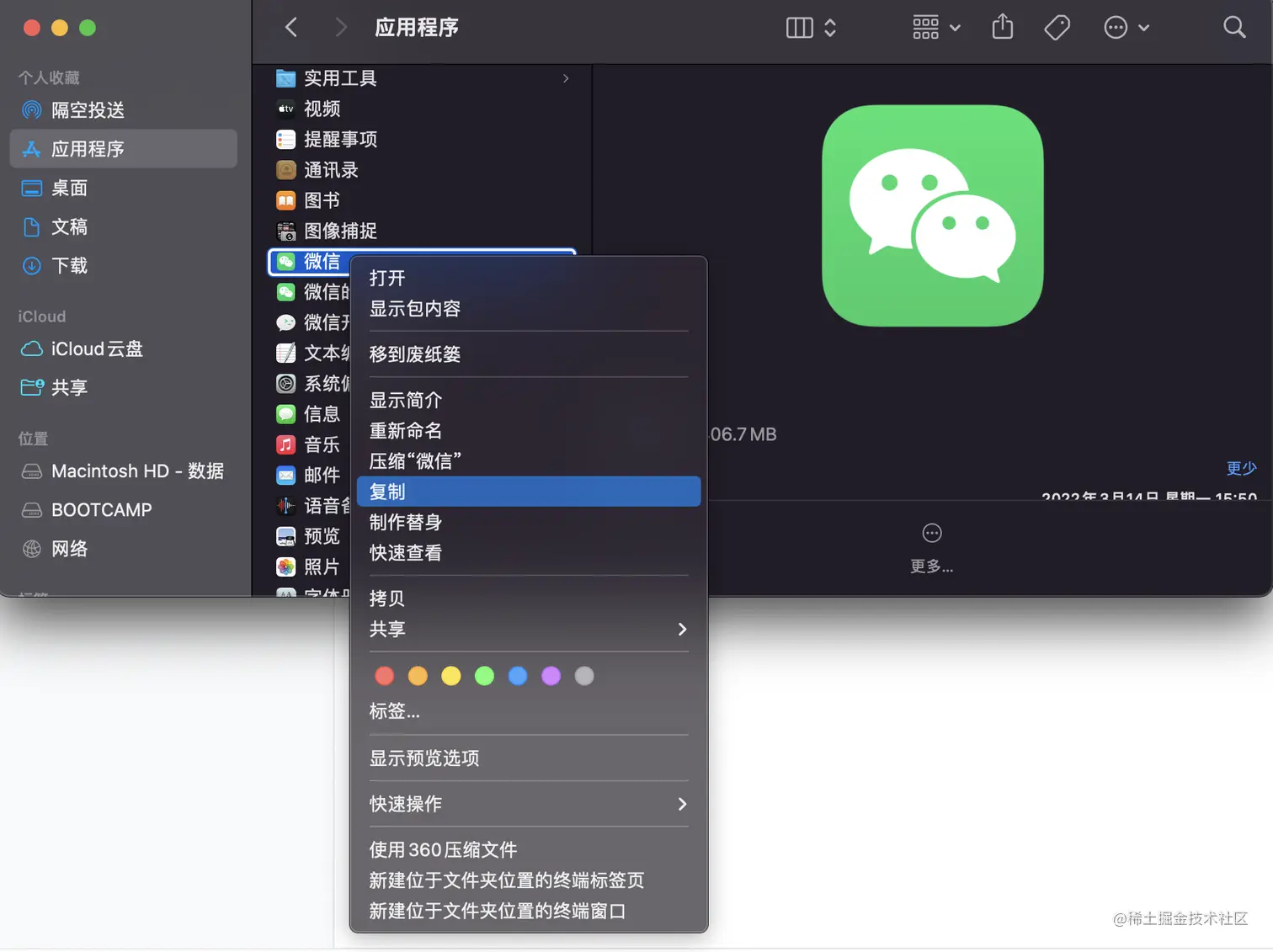Open 文稿 in the sidebar
Screen dimensions: 1273x952
click(123, 226)
